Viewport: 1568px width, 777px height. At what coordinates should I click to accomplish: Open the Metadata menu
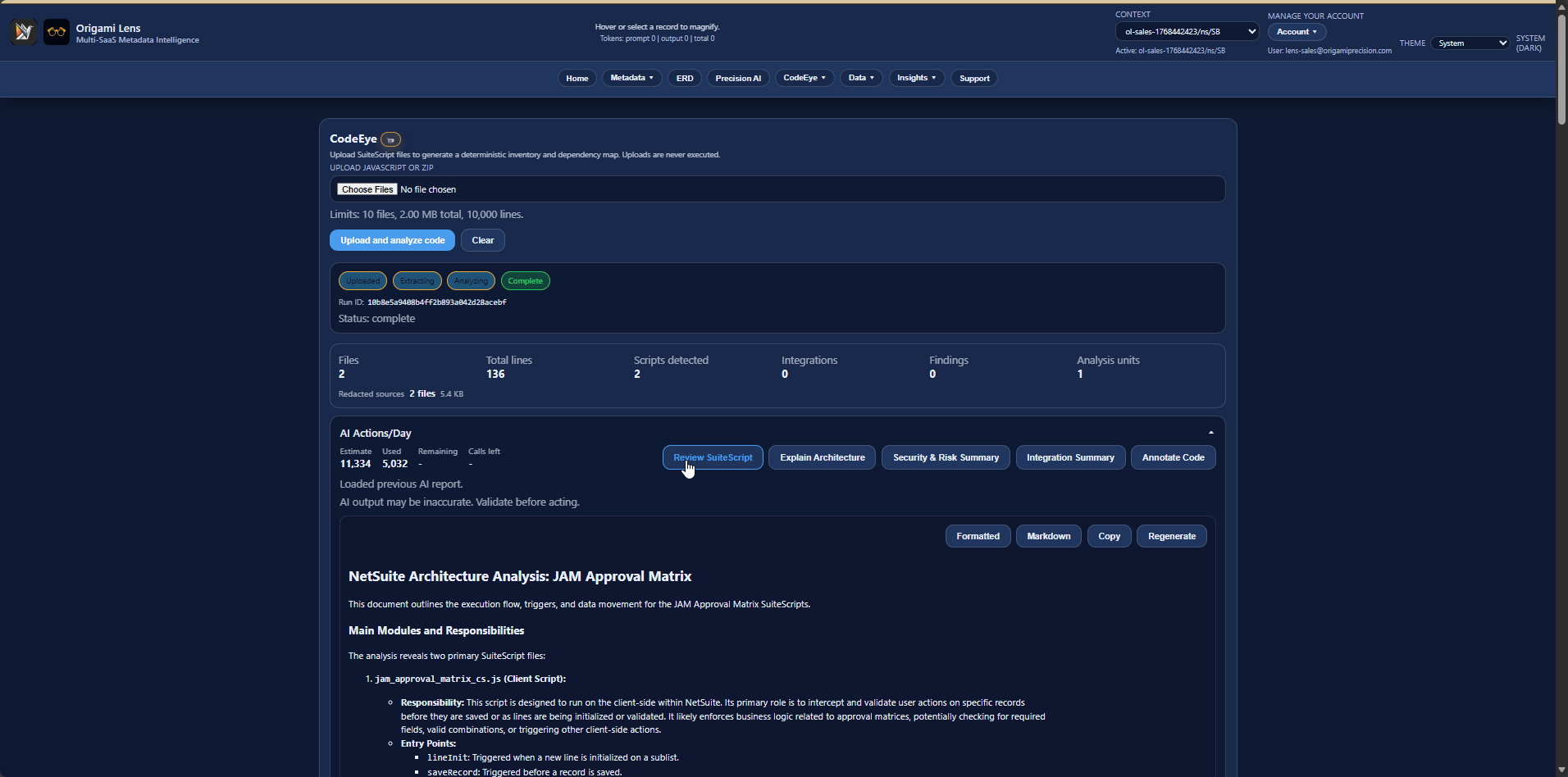[x=631, y=78]
